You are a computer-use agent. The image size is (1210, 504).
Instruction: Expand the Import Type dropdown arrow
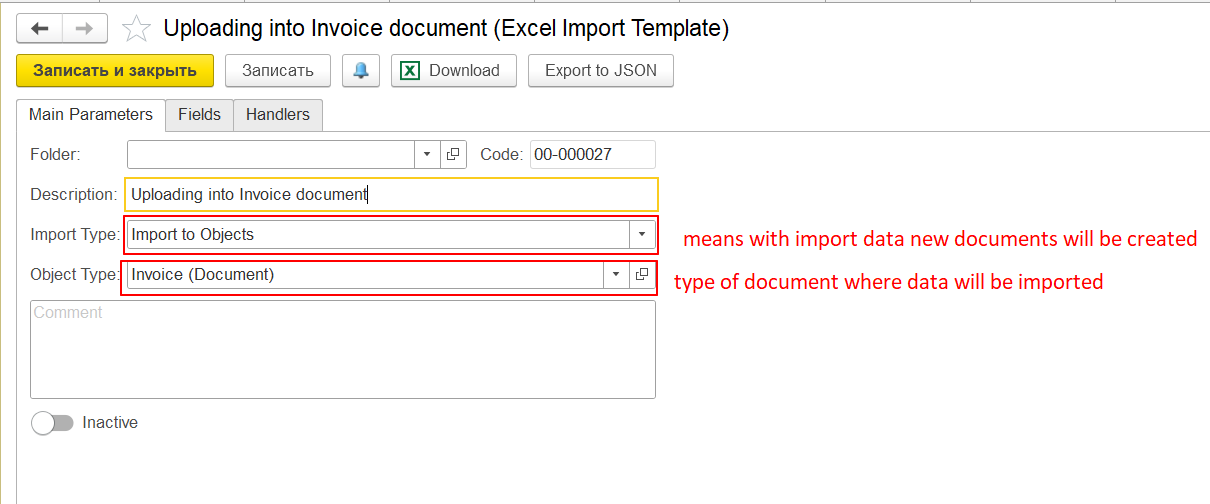coord(641,235)
